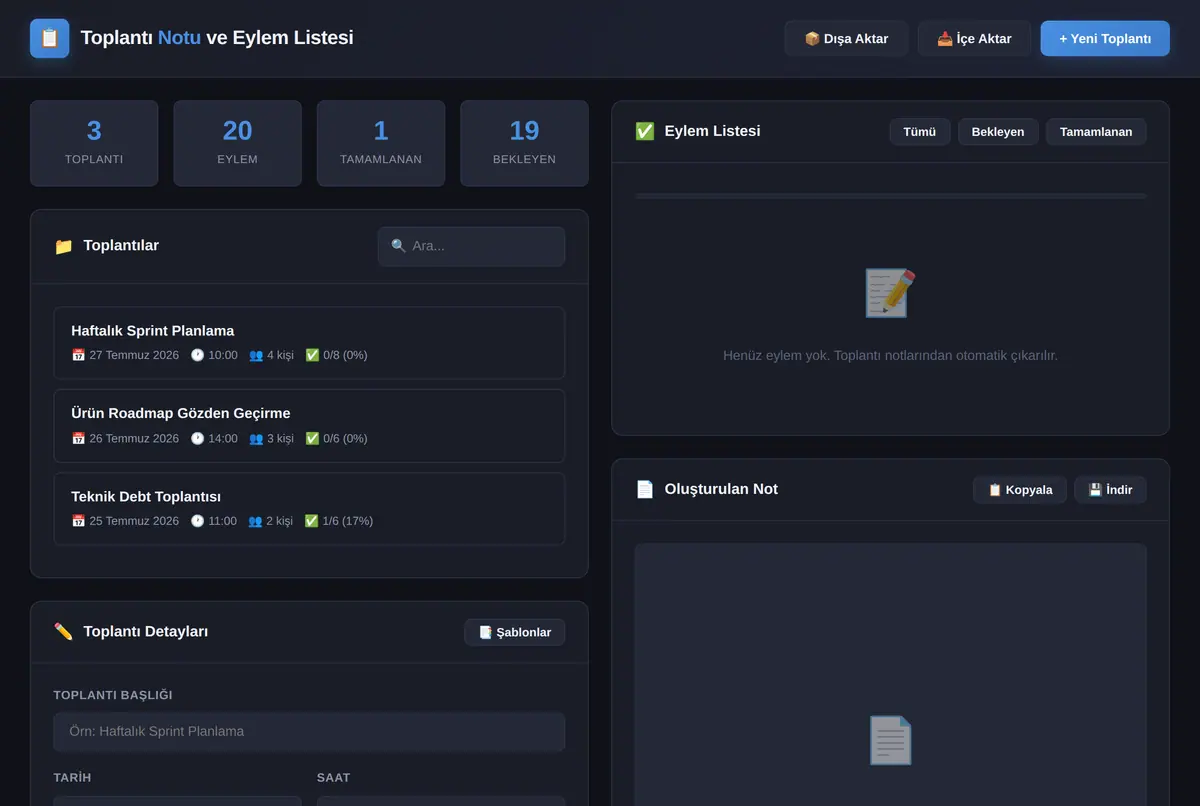
Task: Filter actions by Bekleyen
Action: pos(998,132)
